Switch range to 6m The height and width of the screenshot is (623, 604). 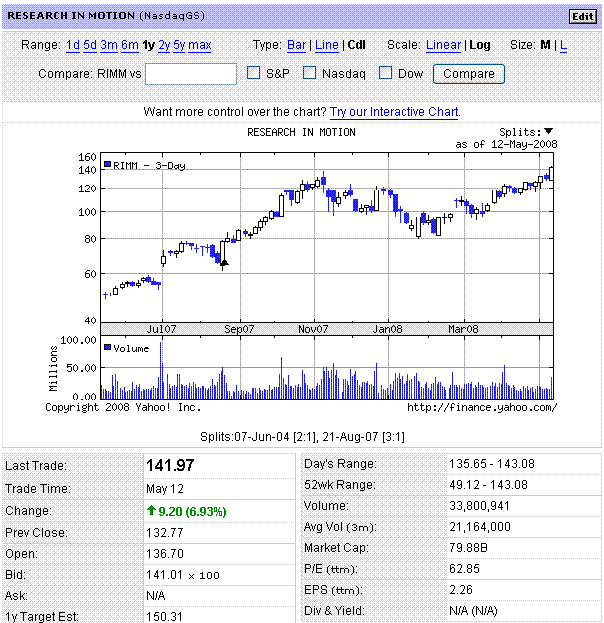tap(130, 45)
